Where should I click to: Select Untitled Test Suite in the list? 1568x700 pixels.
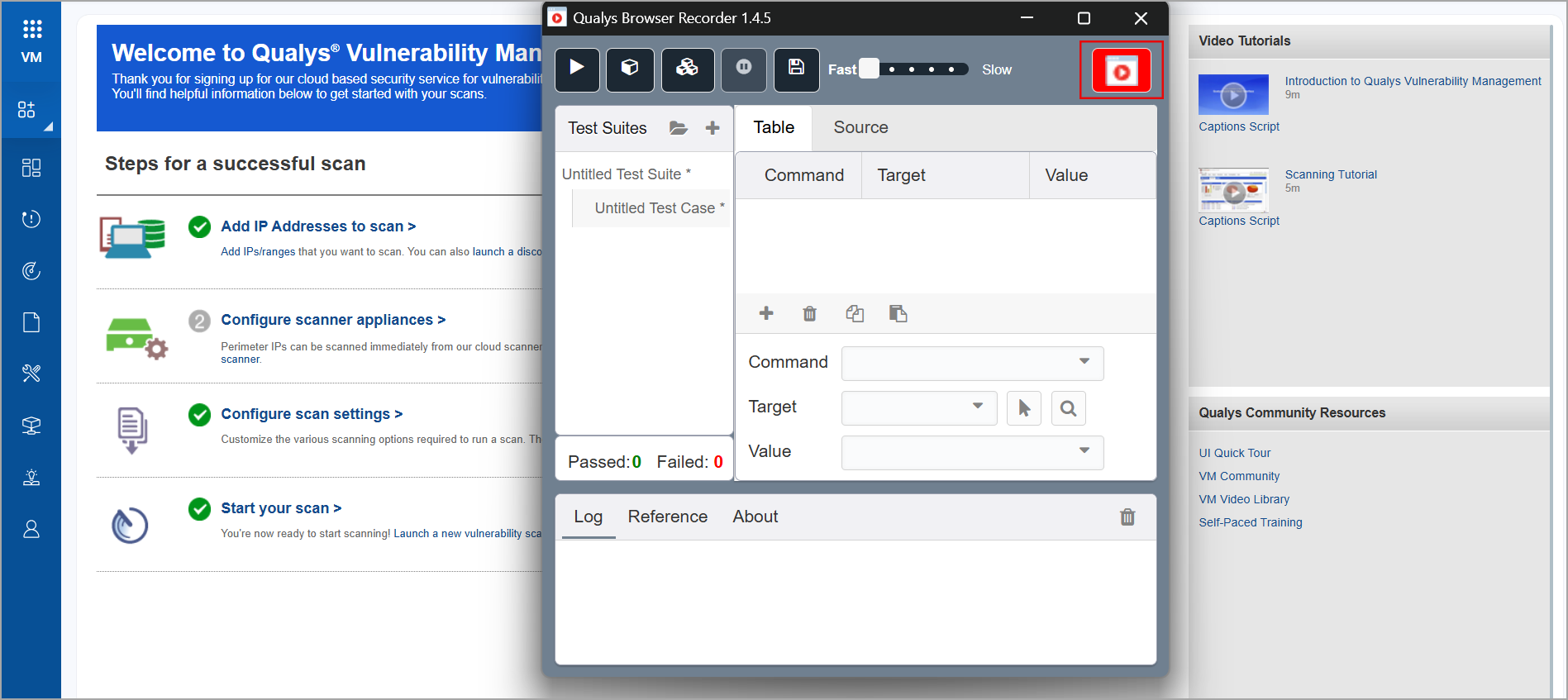[626, 174]
